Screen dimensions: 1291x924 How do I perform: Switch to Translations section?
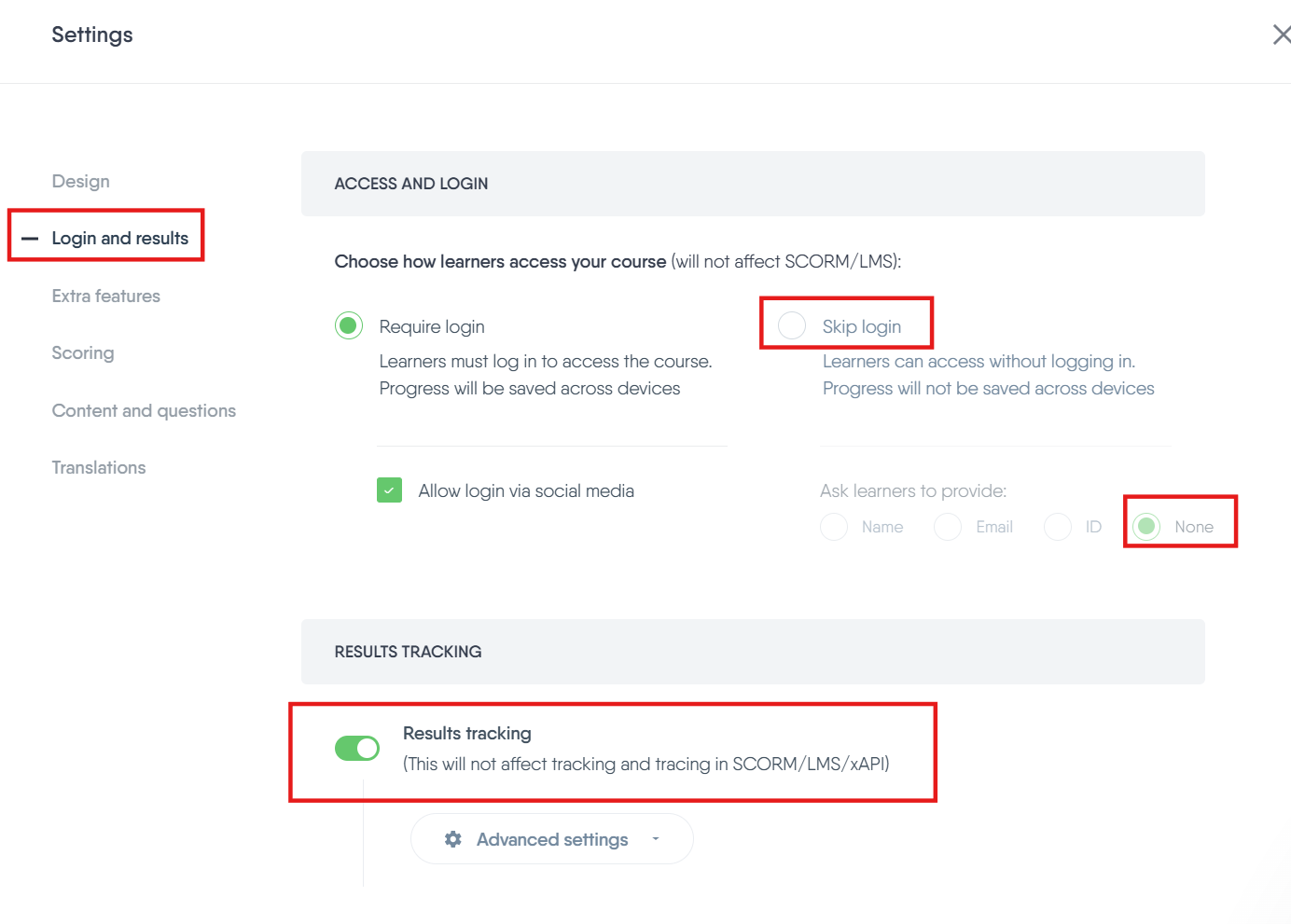click(99, 467)
